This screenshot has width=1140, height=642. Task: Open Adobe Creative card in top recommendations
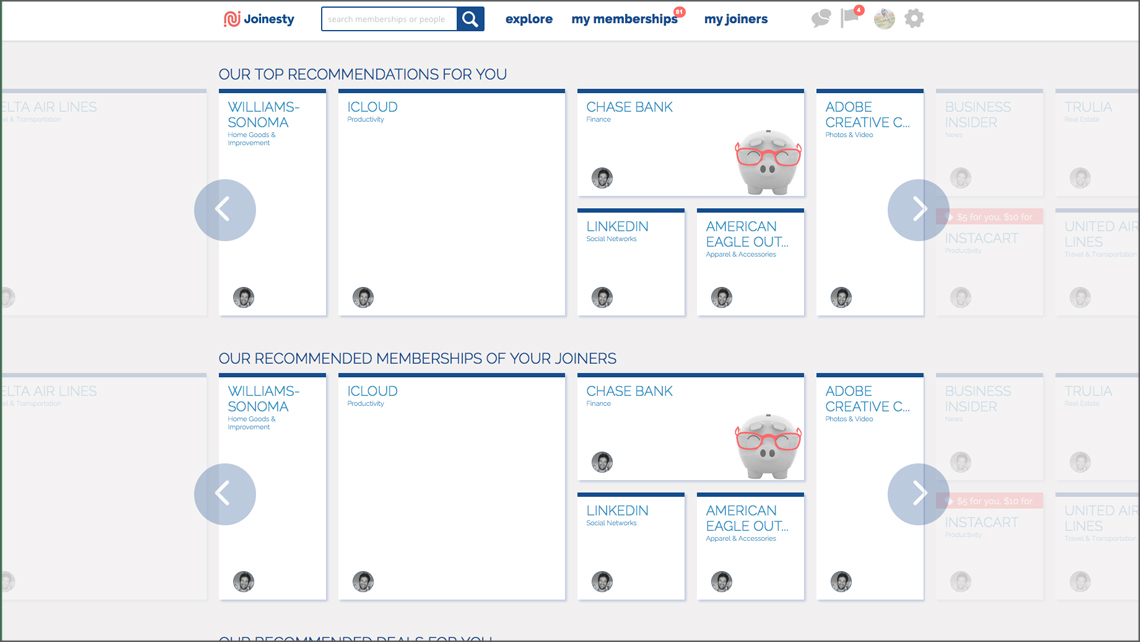point(870,203)
